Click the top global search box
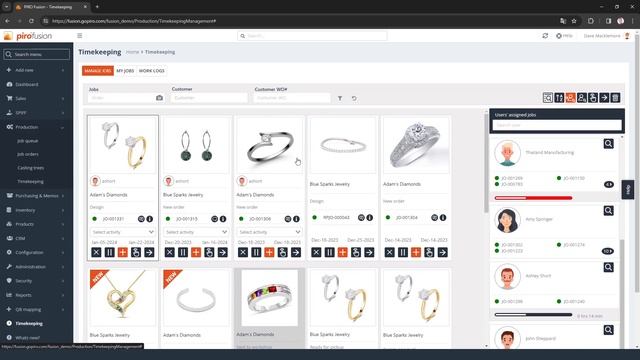The image size is (640, 360). click(312, 36)
